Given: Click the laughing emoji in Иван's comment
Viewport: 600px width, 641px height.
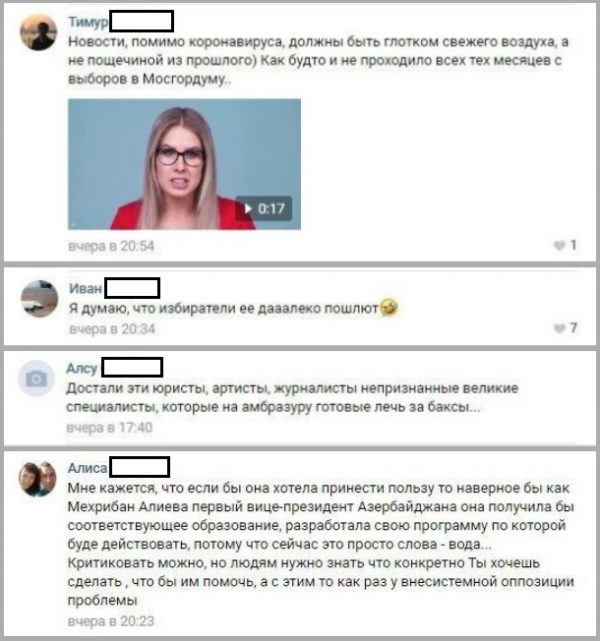Looking at the screenshot, I should point(389,307).
